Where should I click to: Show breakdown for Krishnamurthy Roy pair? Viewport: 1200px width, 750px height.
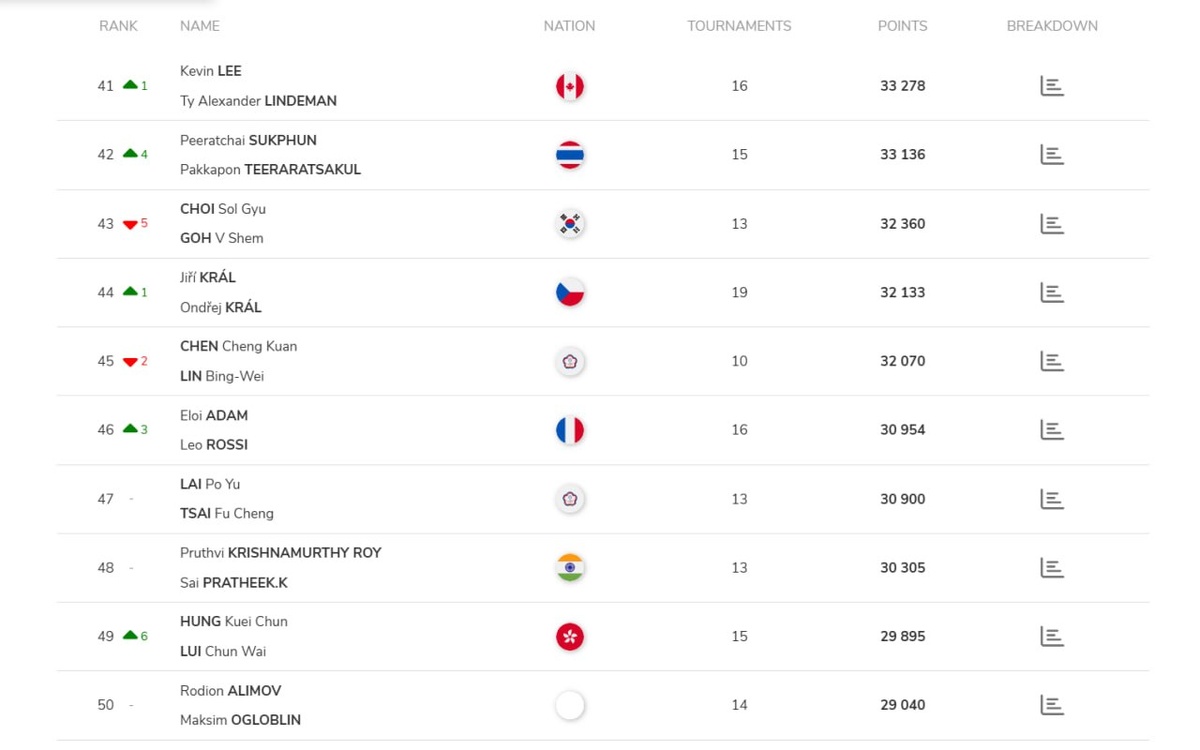(1051, 568)
